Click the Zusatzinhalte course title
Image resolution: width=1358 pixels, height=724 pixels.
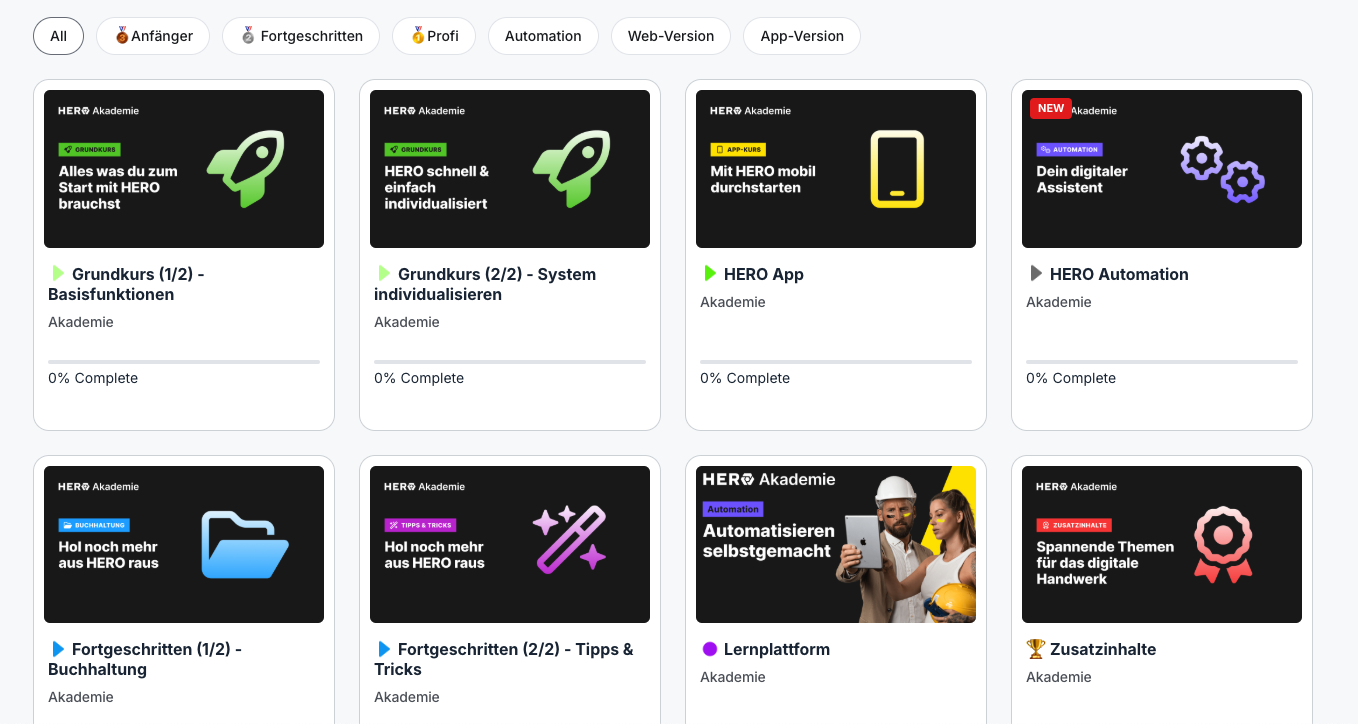[x=1103, y=649]
